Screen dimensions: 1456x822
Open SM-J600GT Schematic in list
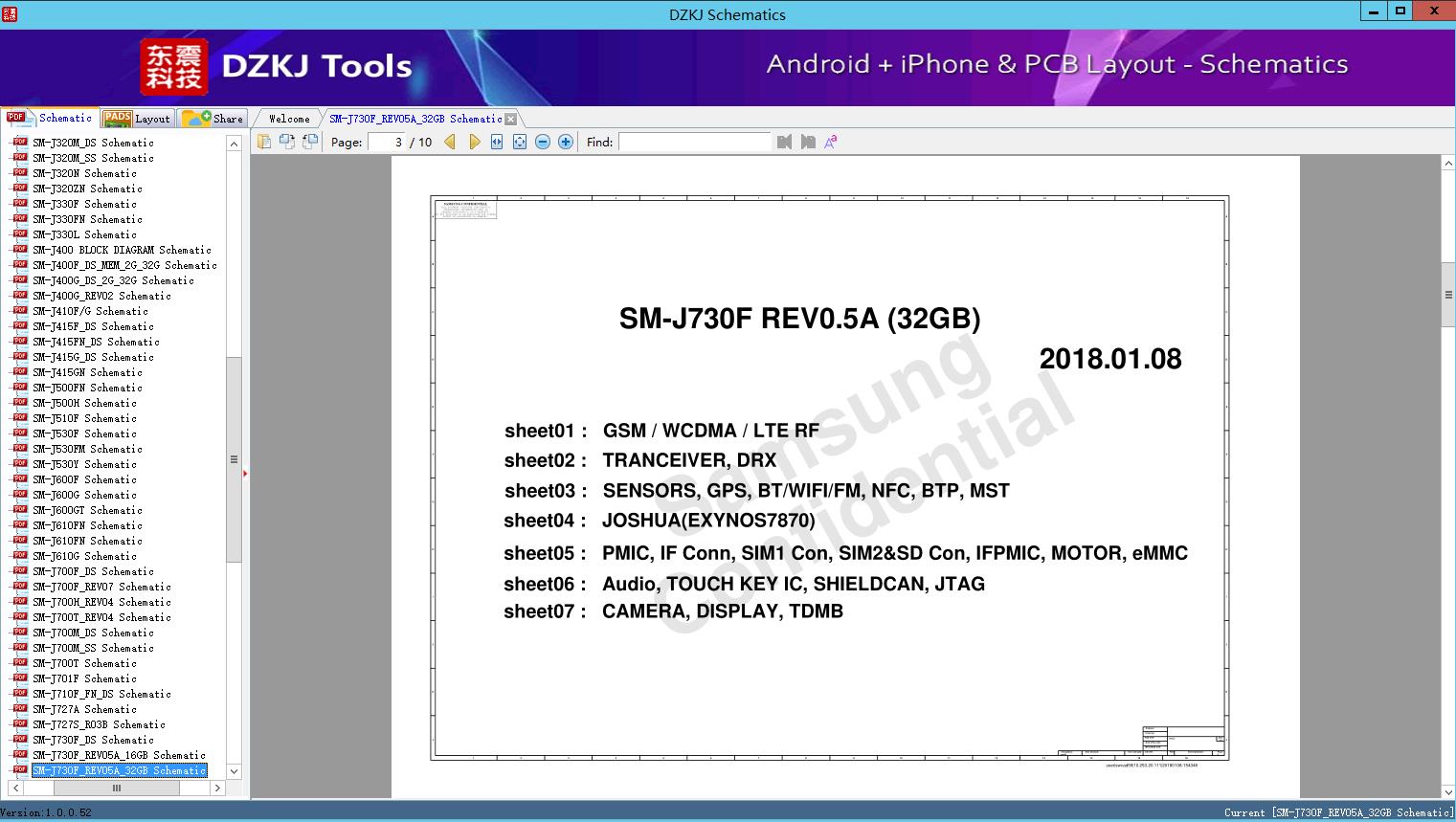(x=87, y=510)
